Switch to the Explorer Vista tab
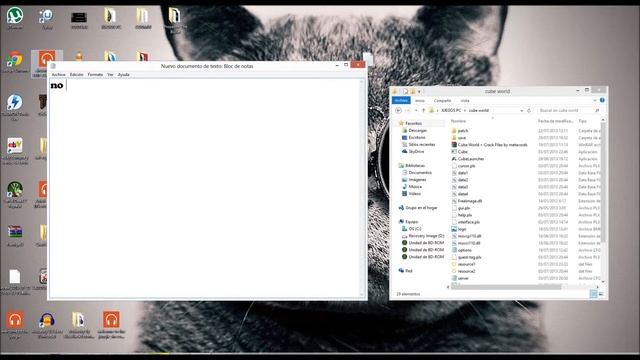This screenshot has width=640, height=360. pos(465,100)
